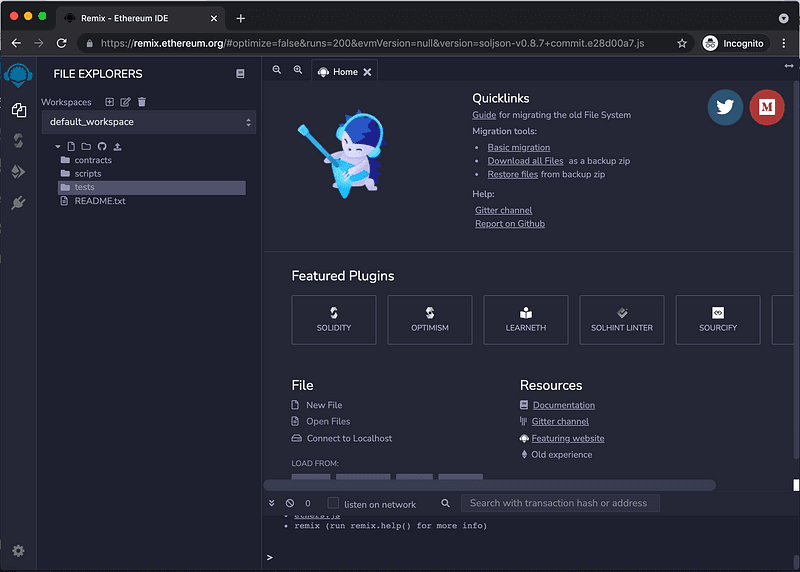Open Remix Medium blog icon
This screenshot has width=800, height=572.
(x=767, y=107)
